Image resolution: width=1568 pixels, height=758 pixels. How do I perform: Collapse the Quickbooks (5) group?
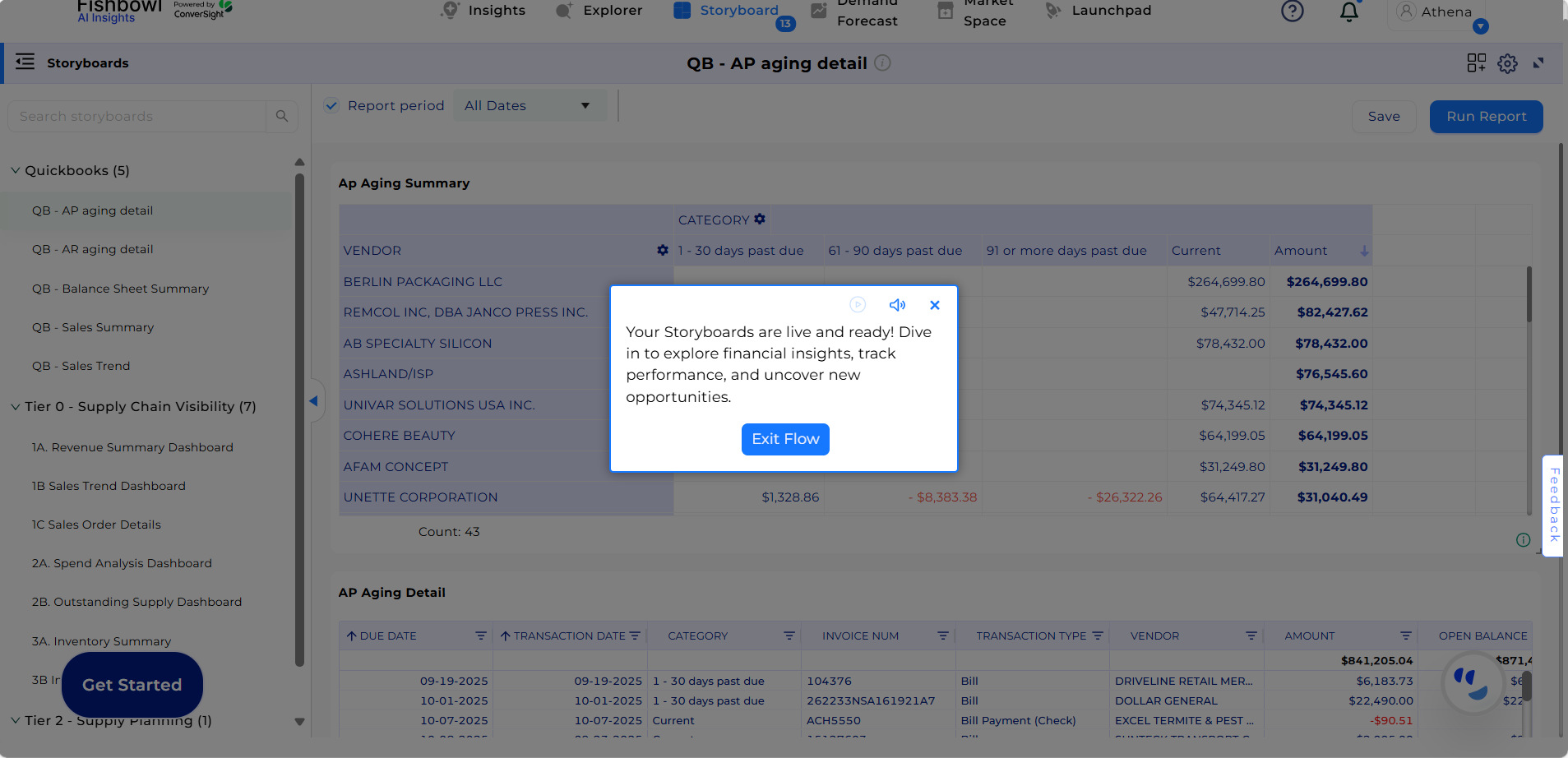16,171
